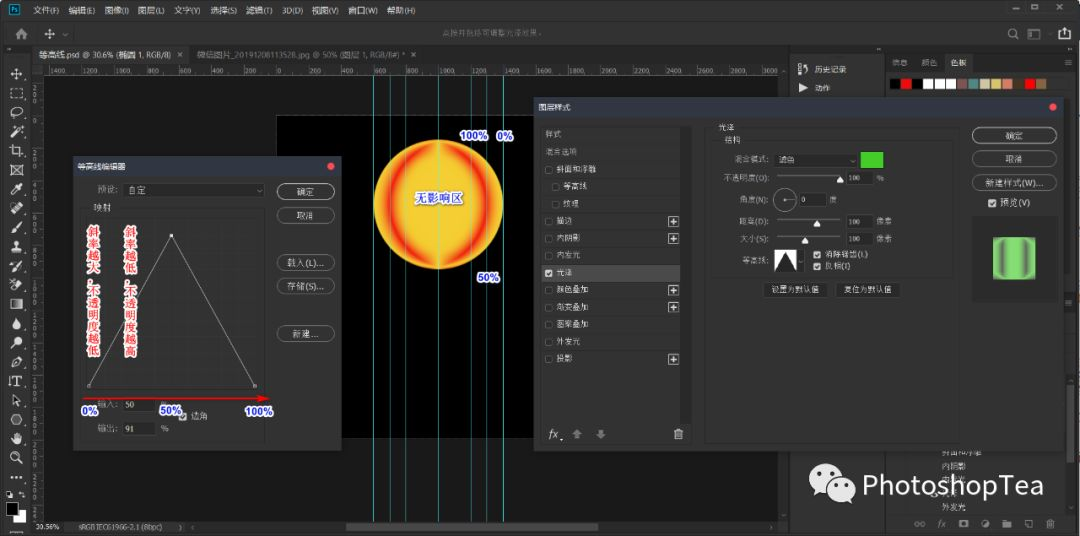Add another 描边 effect with plus button
Screen dimensions: 1080x536
673,221
